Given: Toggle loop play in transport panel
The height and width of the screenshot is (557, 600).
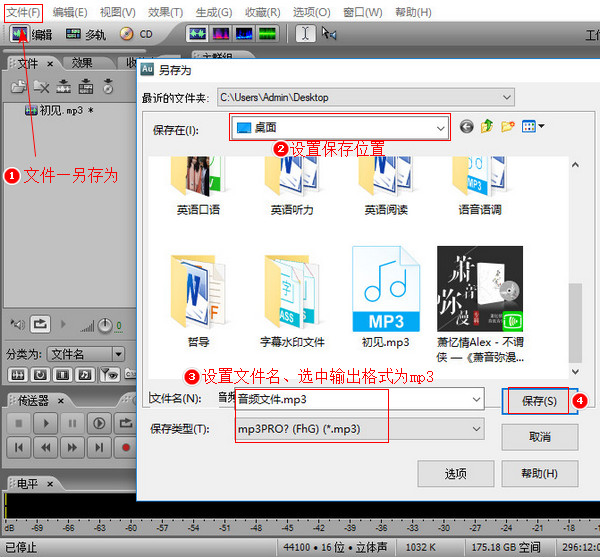Looking at the screenshot, I should coord(126,423).
